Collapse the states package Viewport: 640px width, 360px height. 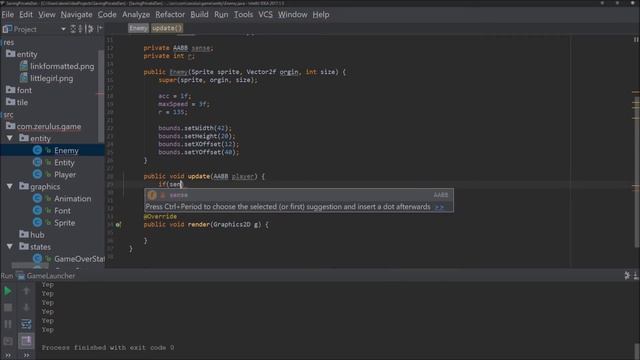(x=9, y=247)
